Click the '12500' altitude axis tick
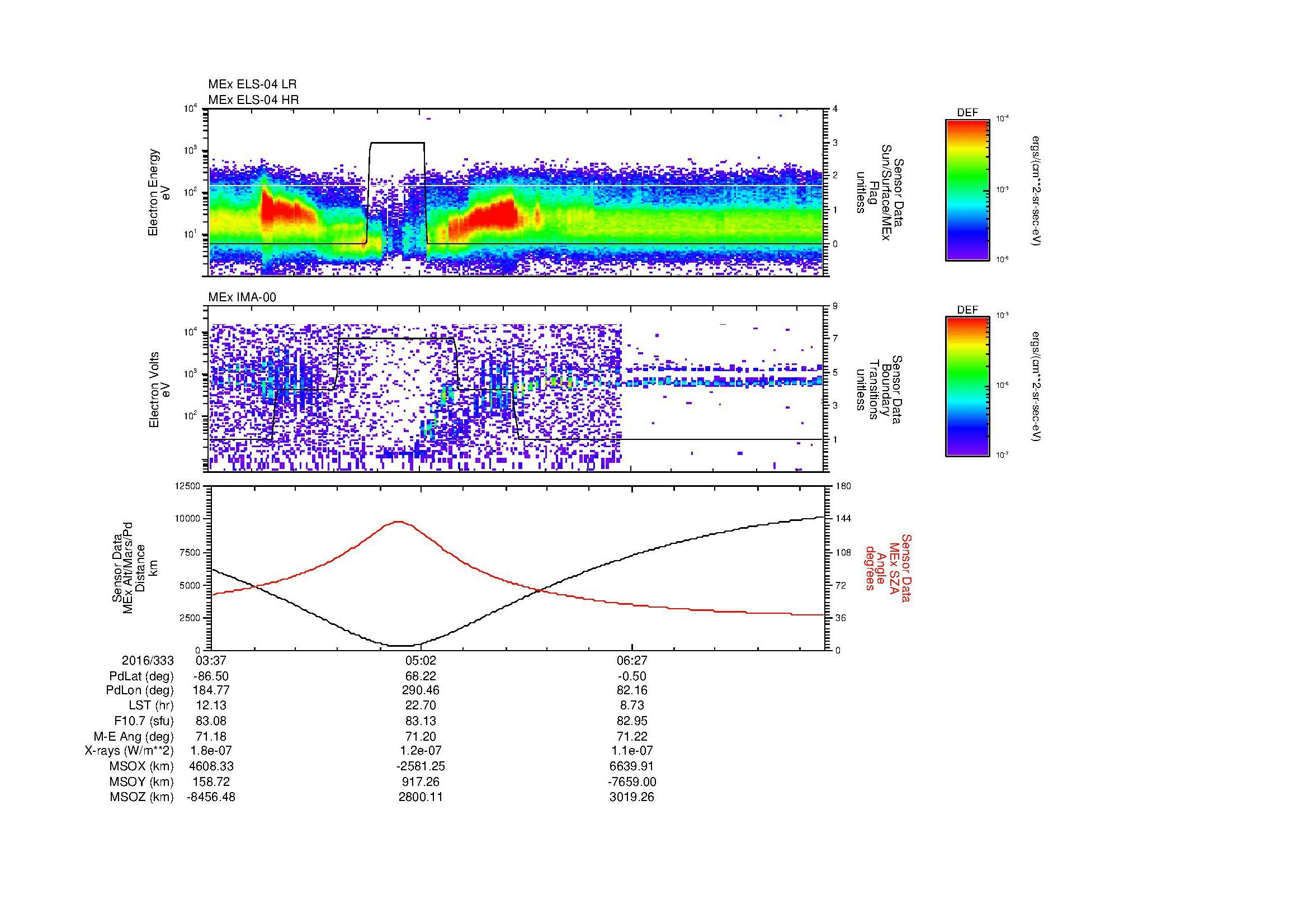 pos(187,486)
